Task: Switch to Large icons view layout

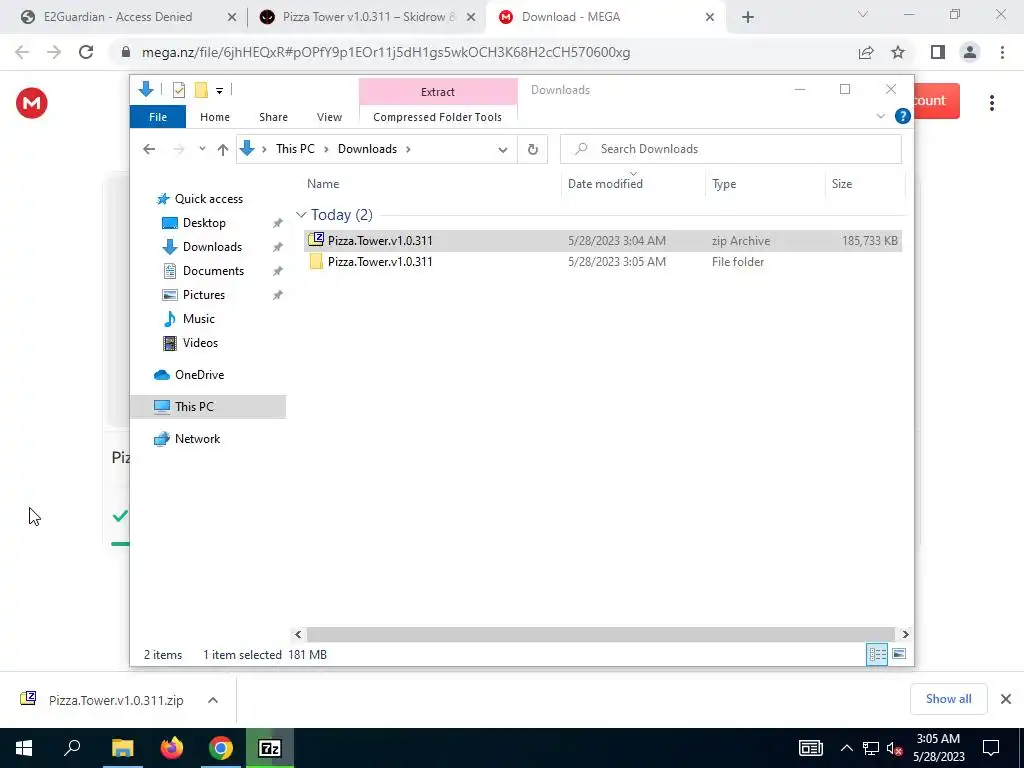Action: 899,654
